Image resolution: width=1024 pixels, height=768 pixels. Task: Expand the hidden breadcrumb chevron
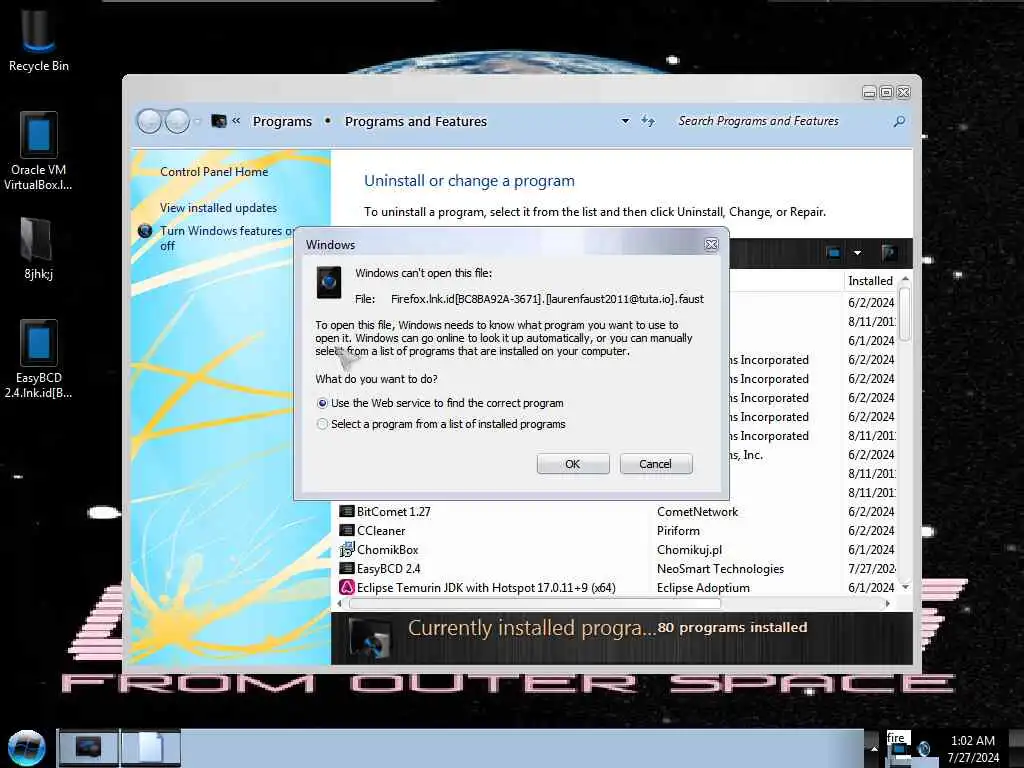tap(236, 121)
